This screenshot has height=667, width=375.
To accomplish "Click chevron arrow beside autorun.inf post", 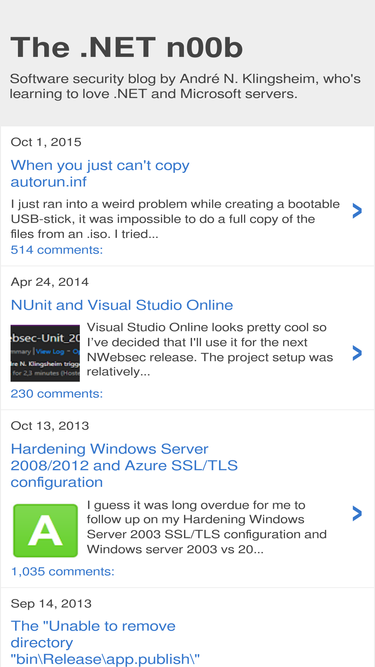I will (357, 211).
